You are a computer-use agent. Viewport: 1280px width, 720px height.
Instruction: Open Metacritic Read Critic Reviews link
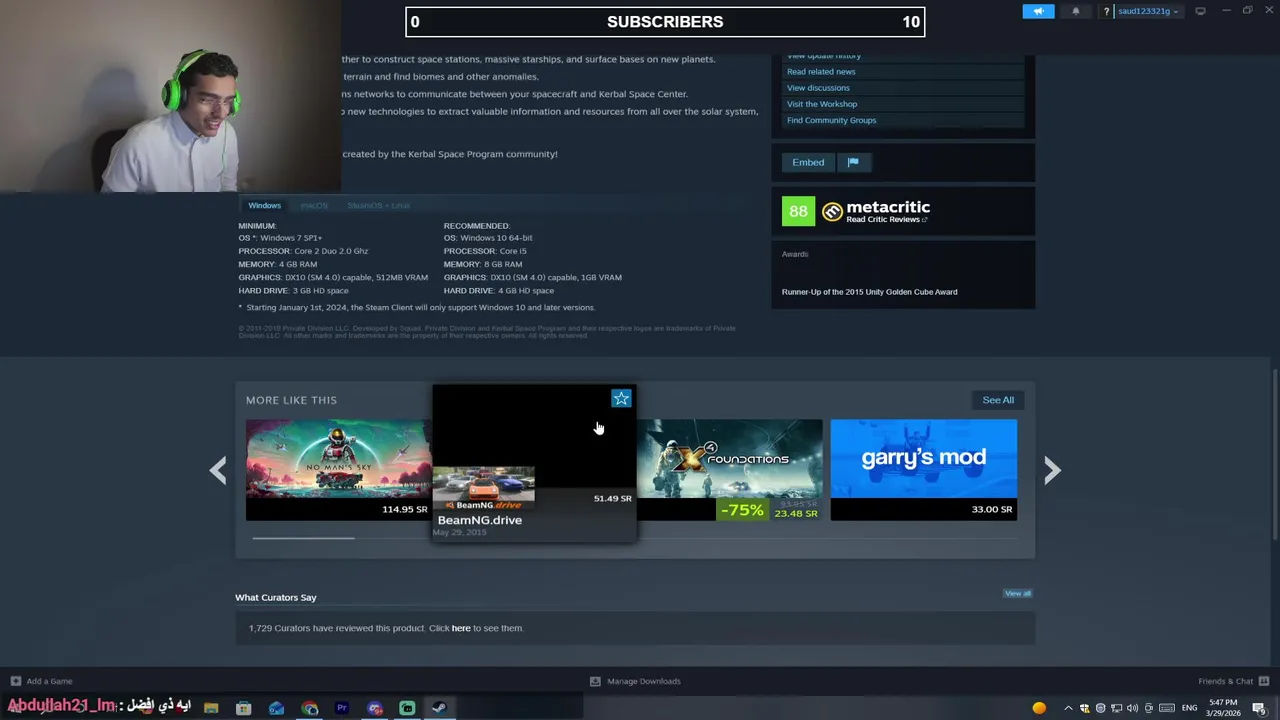pos(886,219)
